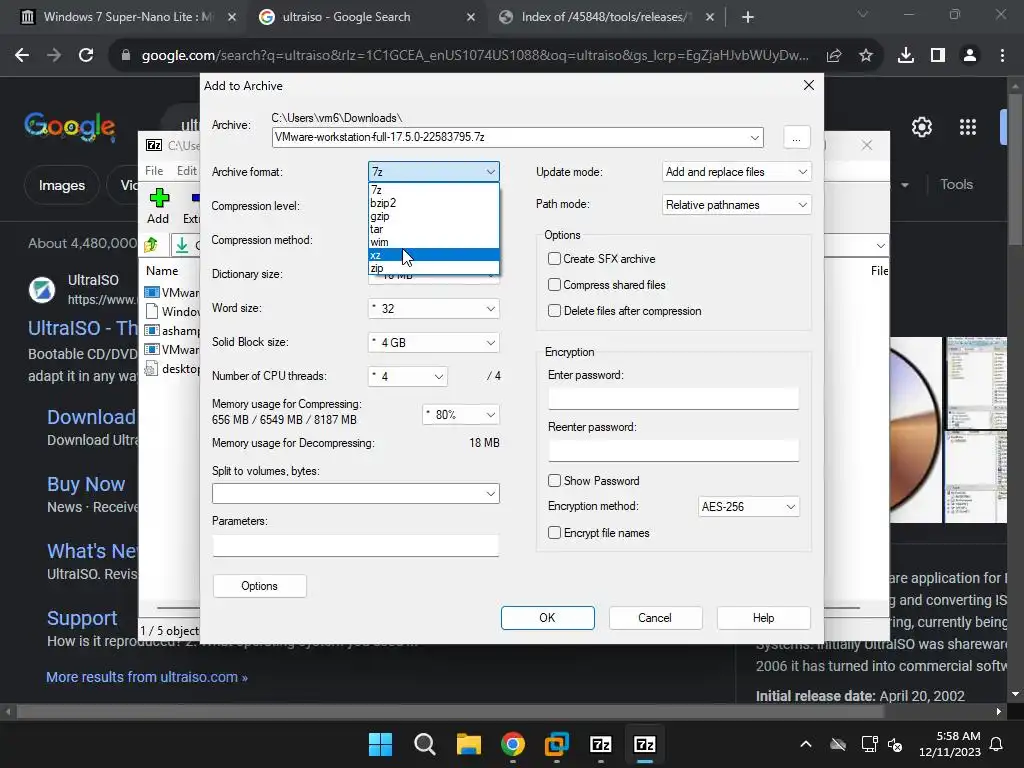
Task: Click the green Add icon in 7-Zip
Action: (x=159, y=197)
